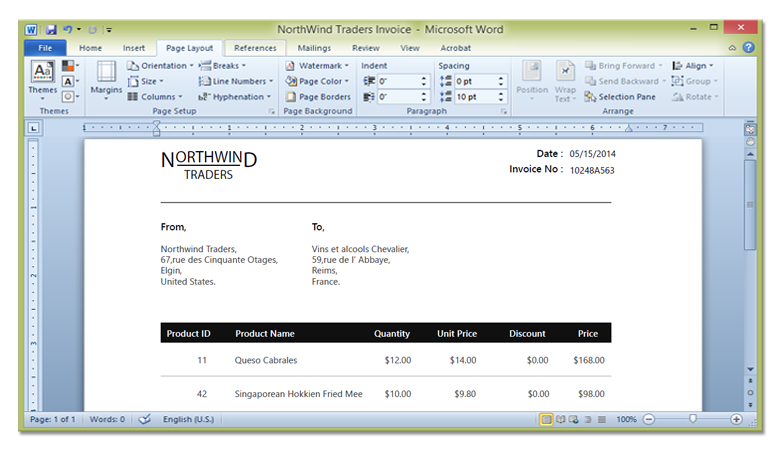Screen dimensions: 780x451
Task: Switch to Web Layout view
Action: 574,420
